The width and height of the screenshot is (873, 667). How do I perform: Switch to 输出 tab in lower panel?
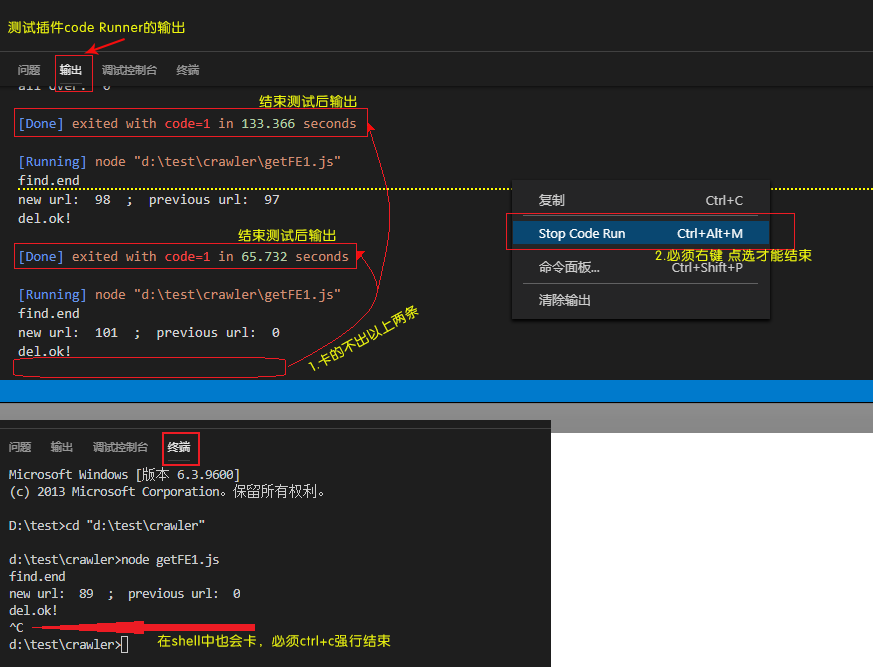[62, 447]
